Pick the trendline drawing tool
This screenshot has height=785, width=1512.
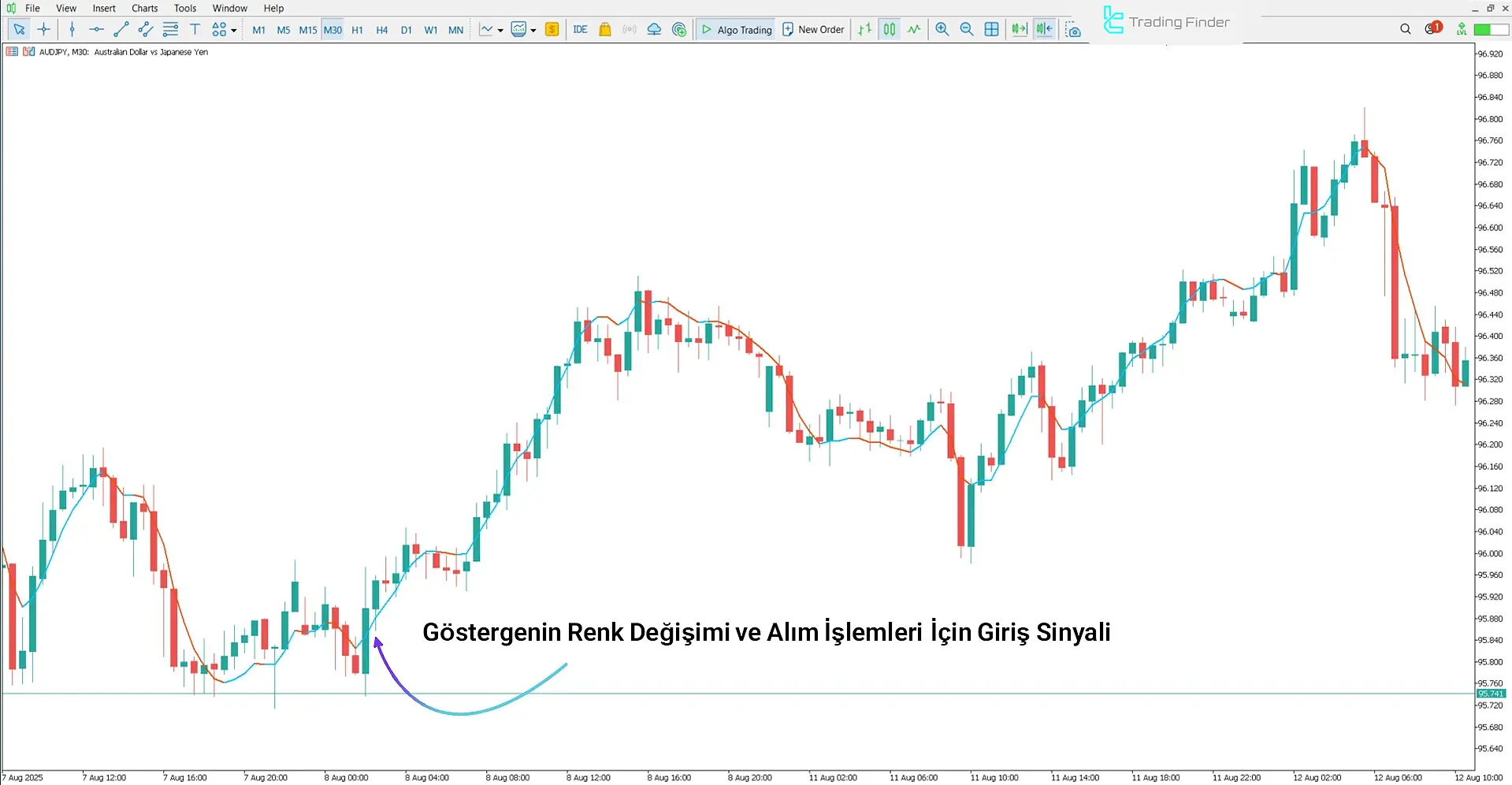pos(121,30)
